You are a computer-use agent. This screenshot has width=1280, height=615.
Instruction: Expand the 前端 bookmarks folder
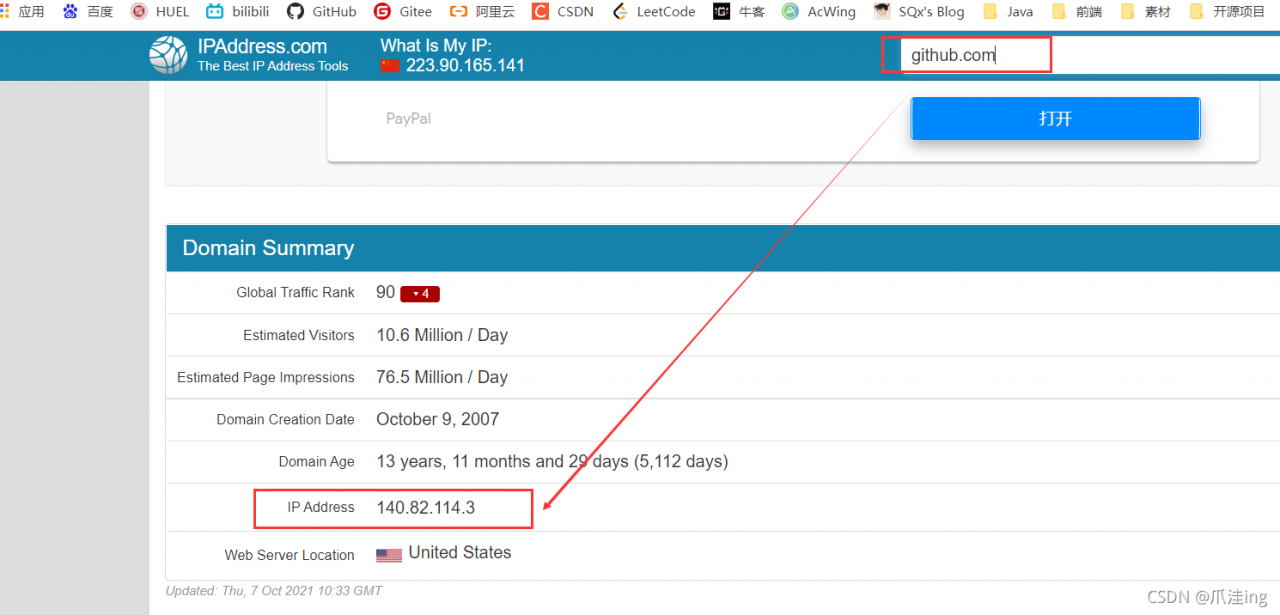[x=1076, y=12]
